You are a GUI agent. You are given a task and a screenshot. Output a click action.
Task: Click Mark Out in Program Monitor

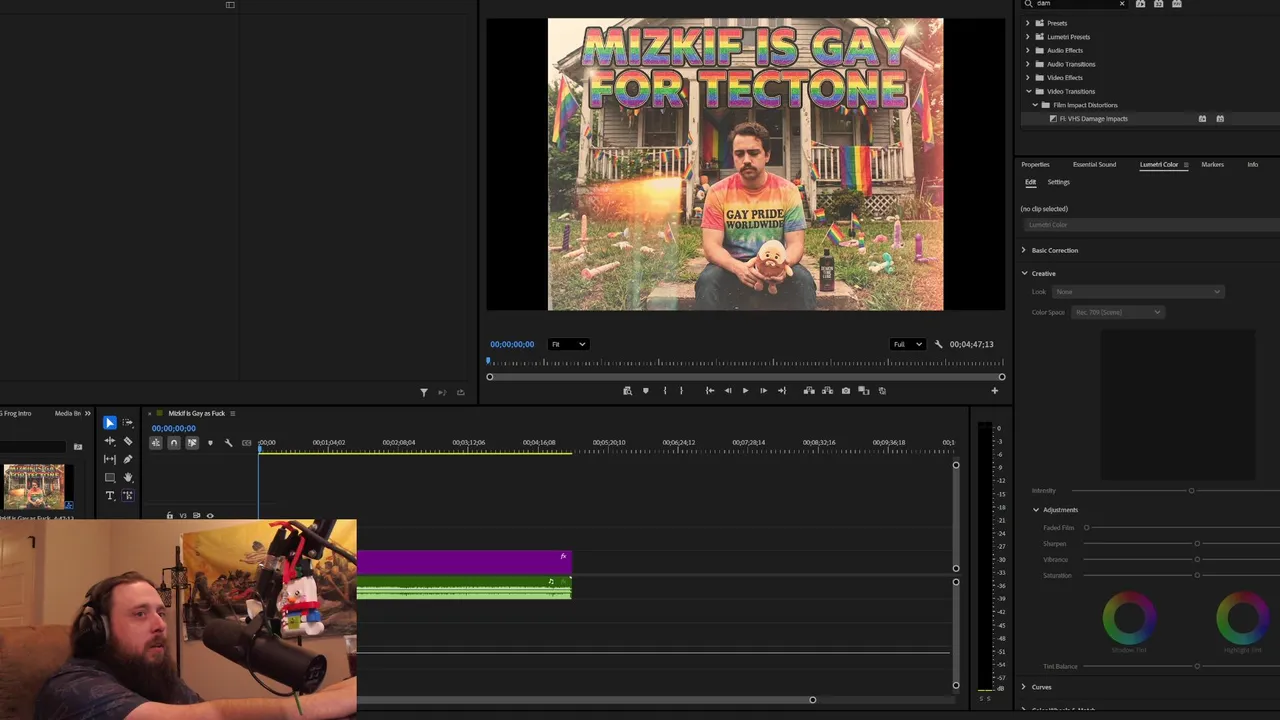(681, 391)
